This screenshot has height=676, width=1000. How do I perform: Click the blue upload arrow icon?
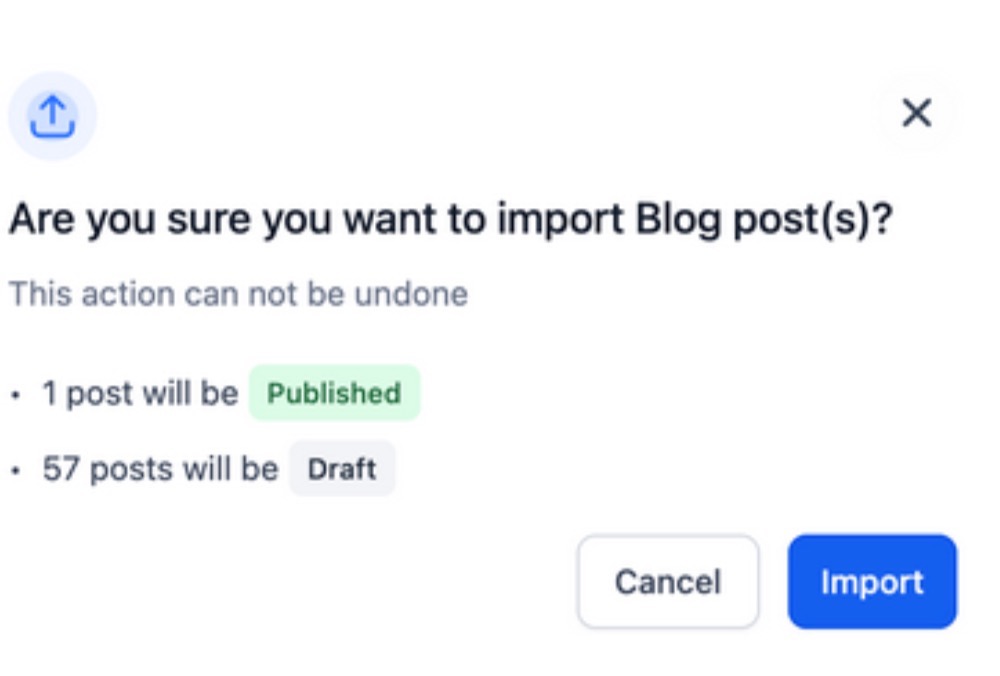pyautogui.click(x=52, y=116)
